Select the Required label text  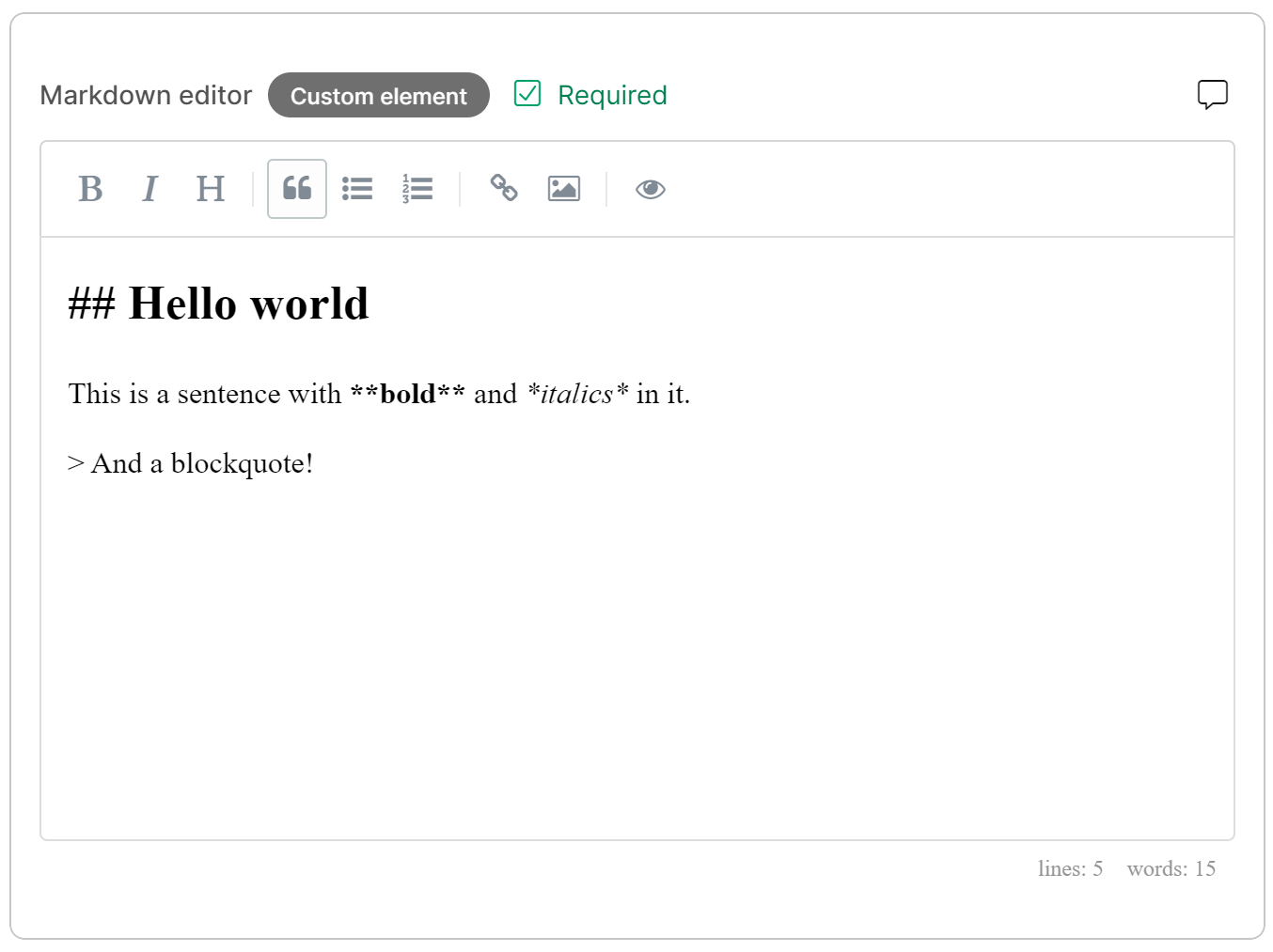click(612, 94)
